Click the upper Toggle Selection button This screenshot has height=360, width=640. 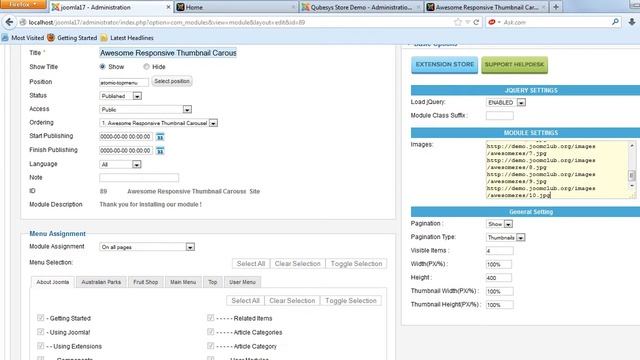[356, 264]
